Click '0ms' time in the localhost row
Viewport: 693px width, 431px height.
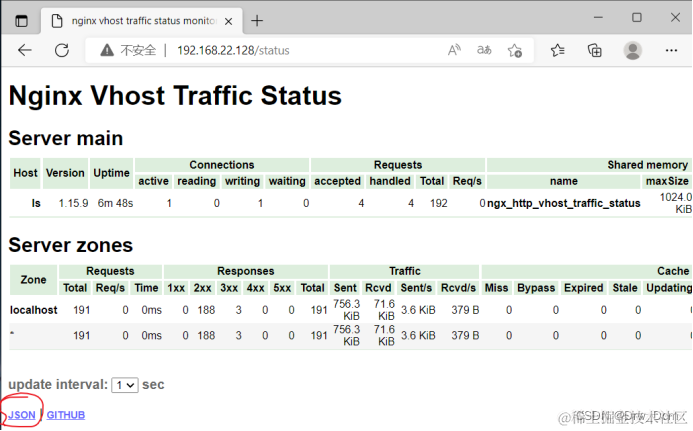tap(152, 310)
